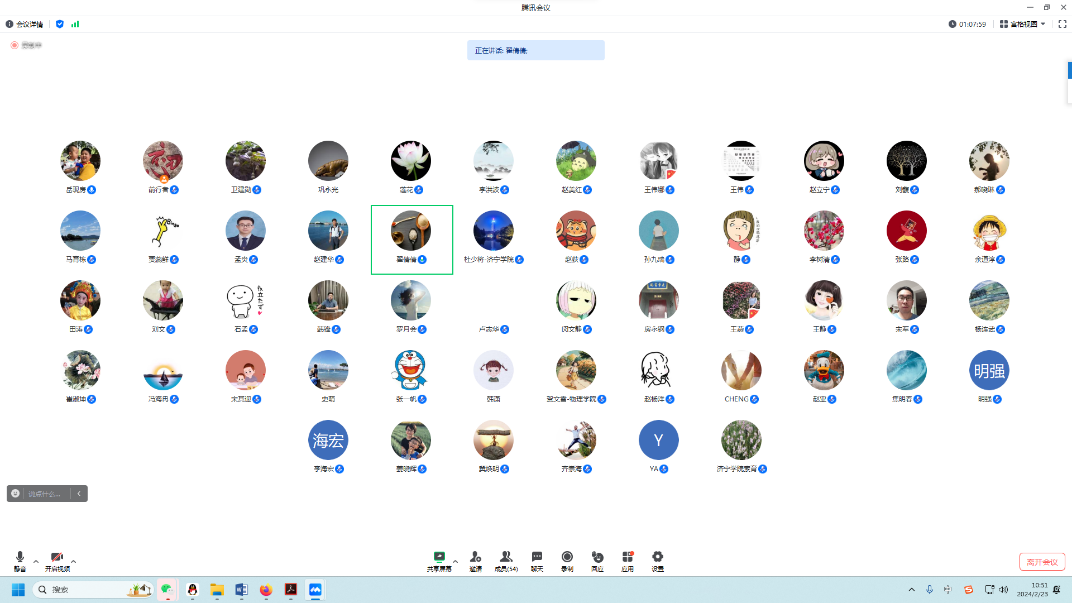The height and width of the screenshot is (603, 1072).
Task: Mute the microphone with 静音
Action: pos(20,560)
